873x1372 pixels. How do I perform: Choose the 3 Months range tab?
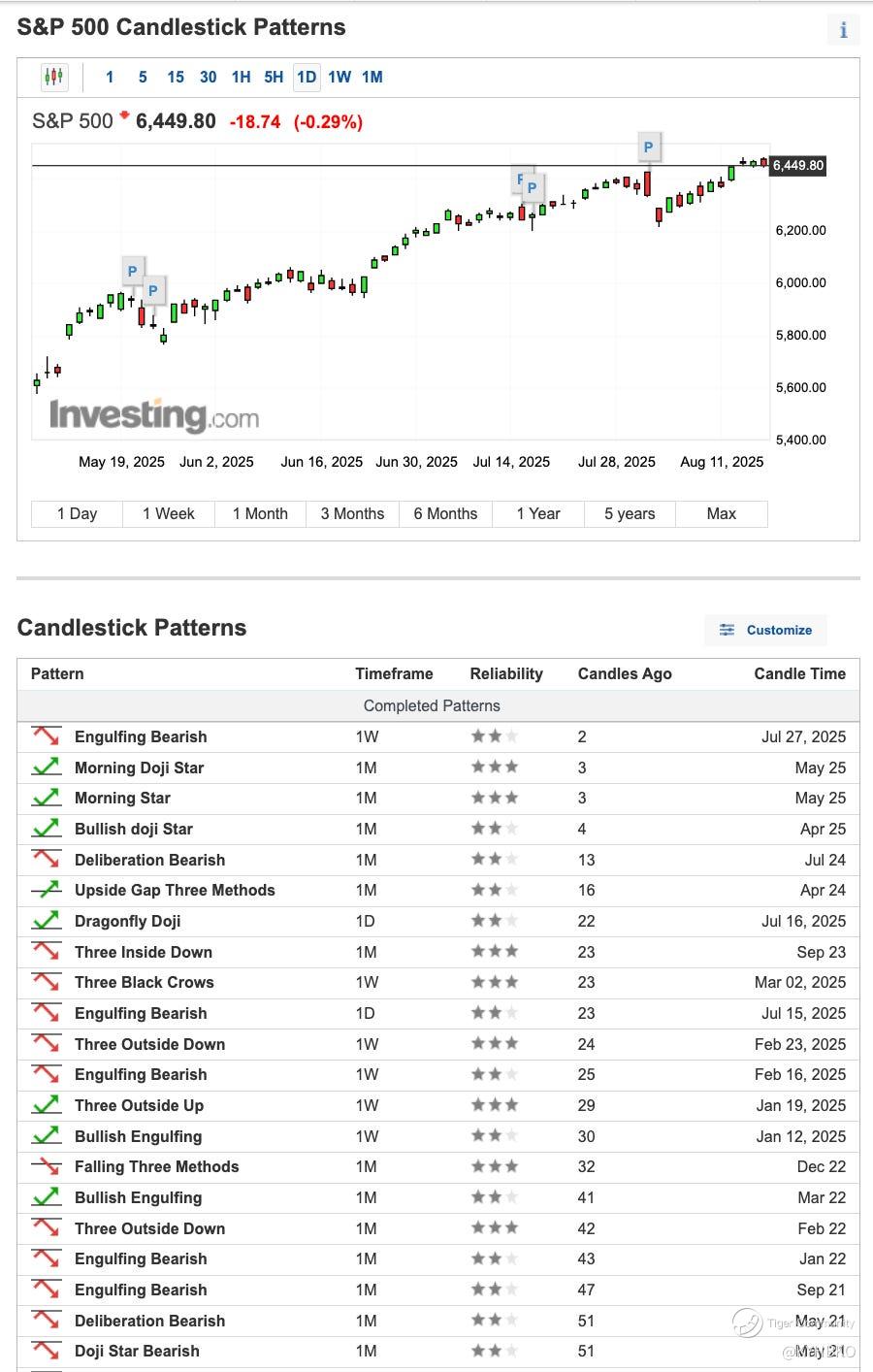tap(352, 513)
